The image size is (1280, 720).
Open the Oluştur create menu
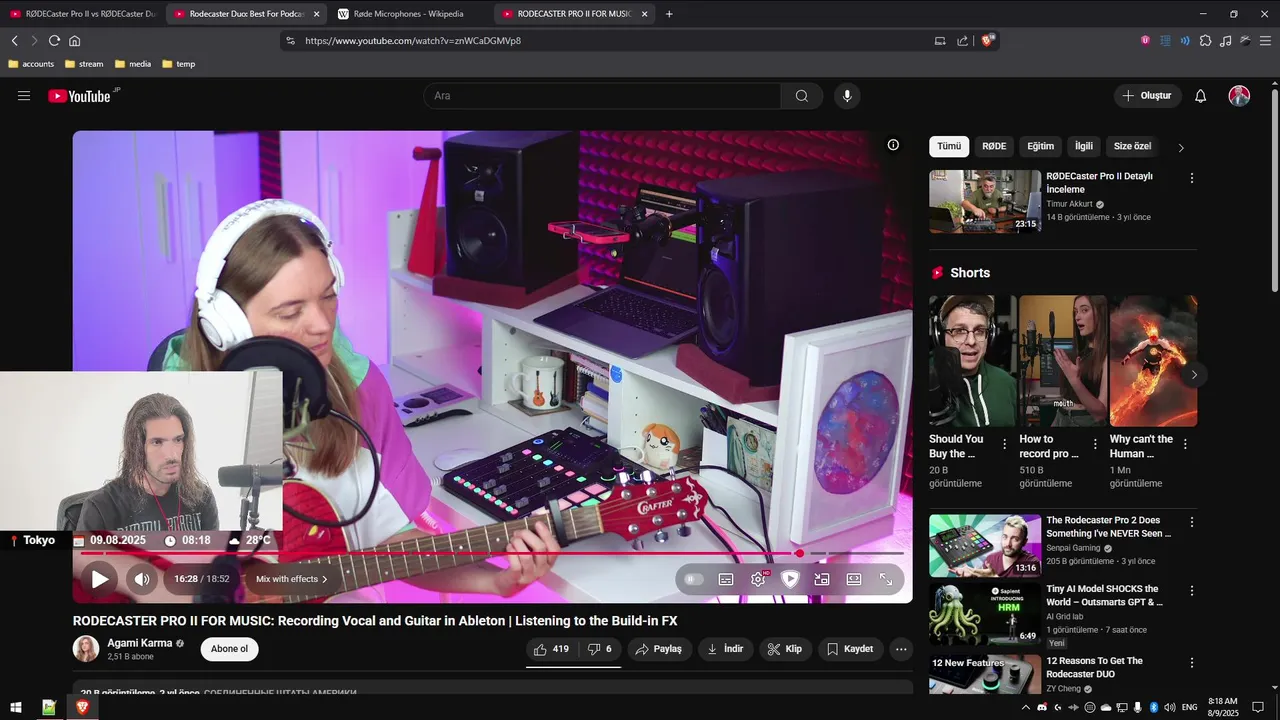point(1148,96)
